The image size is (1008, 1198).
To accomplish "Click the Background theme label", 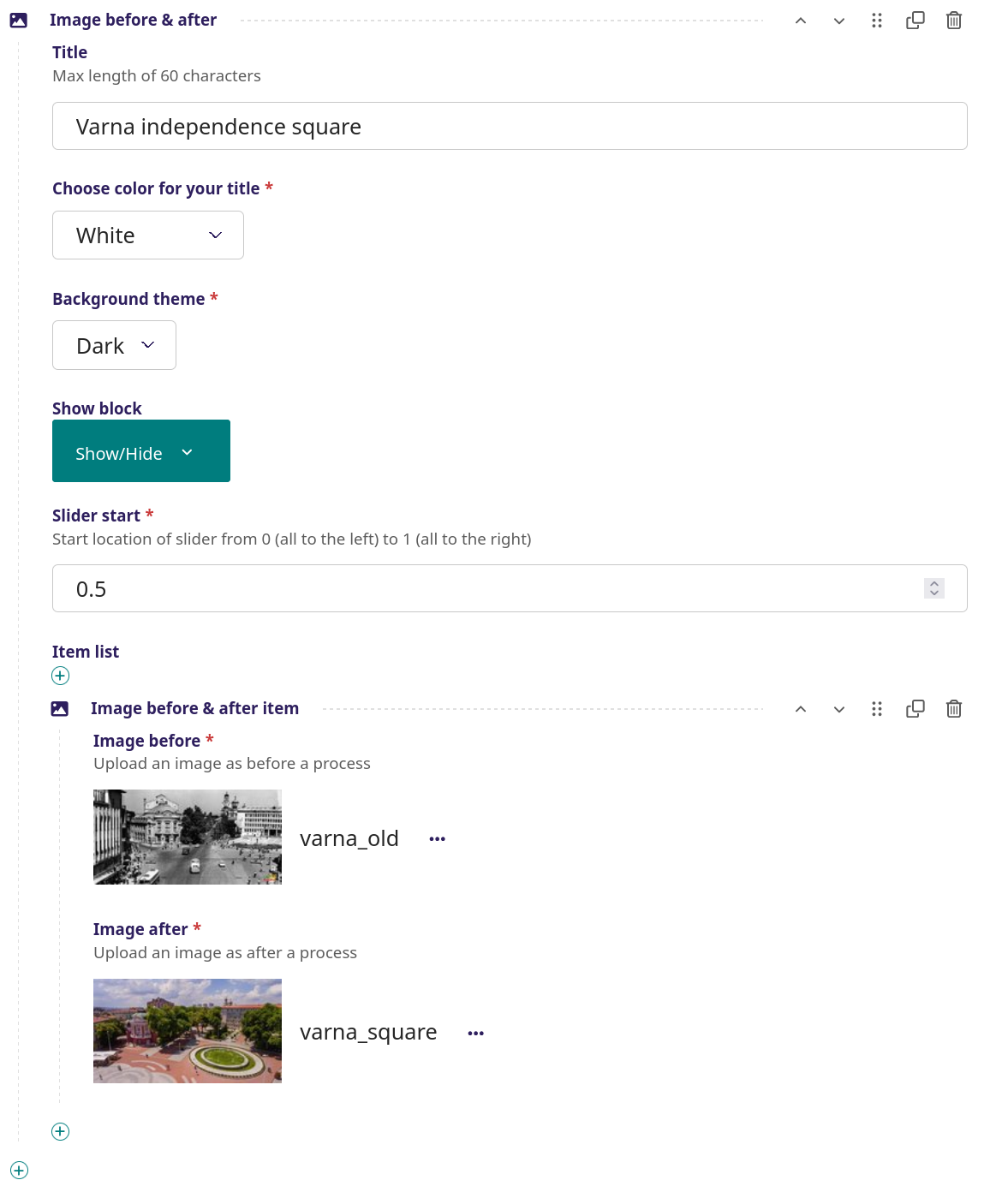I will click(128, 299).
